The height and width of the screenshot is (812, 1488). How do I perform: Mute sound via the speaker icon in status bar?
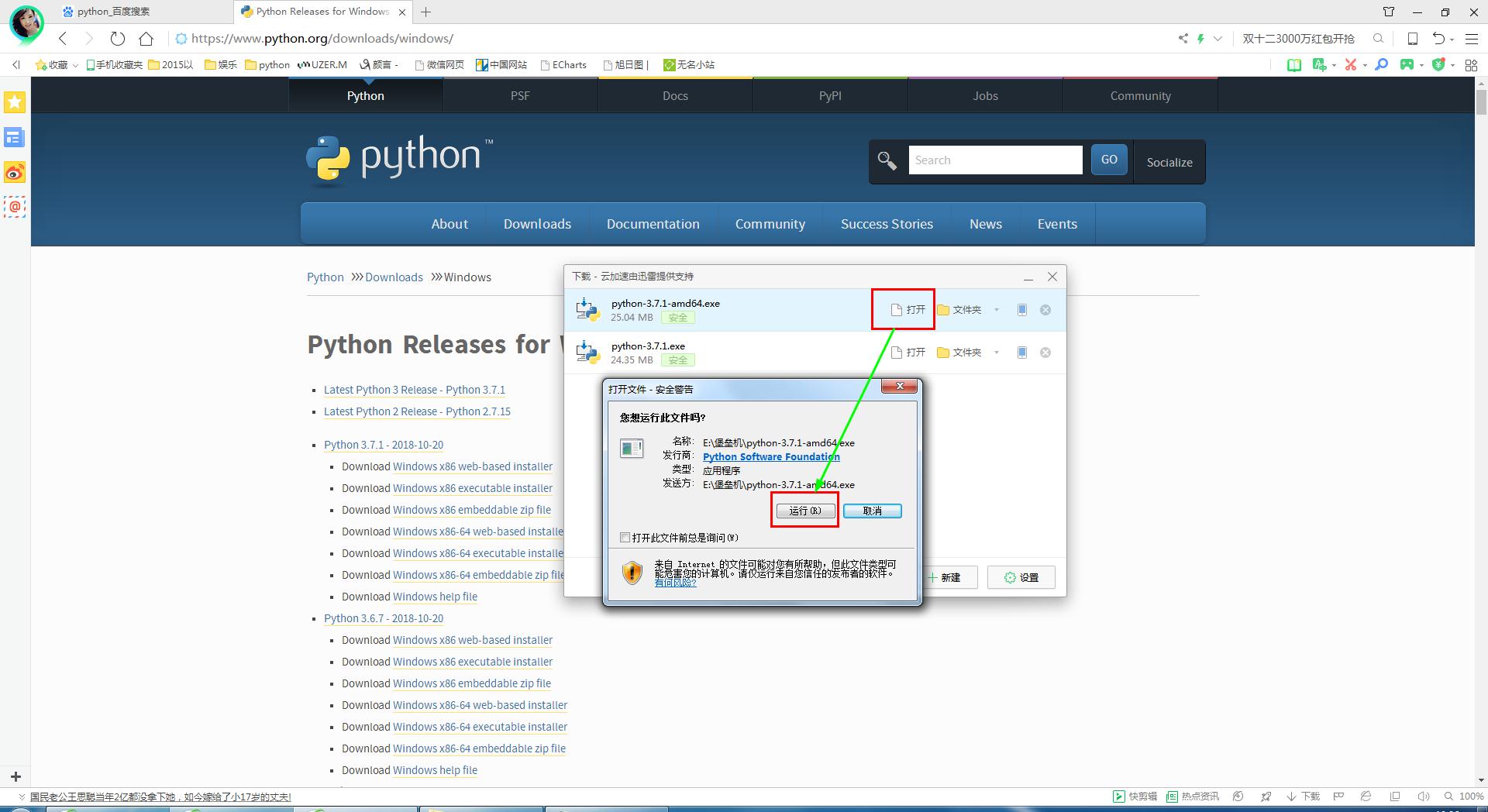[x=1424, y=797]
